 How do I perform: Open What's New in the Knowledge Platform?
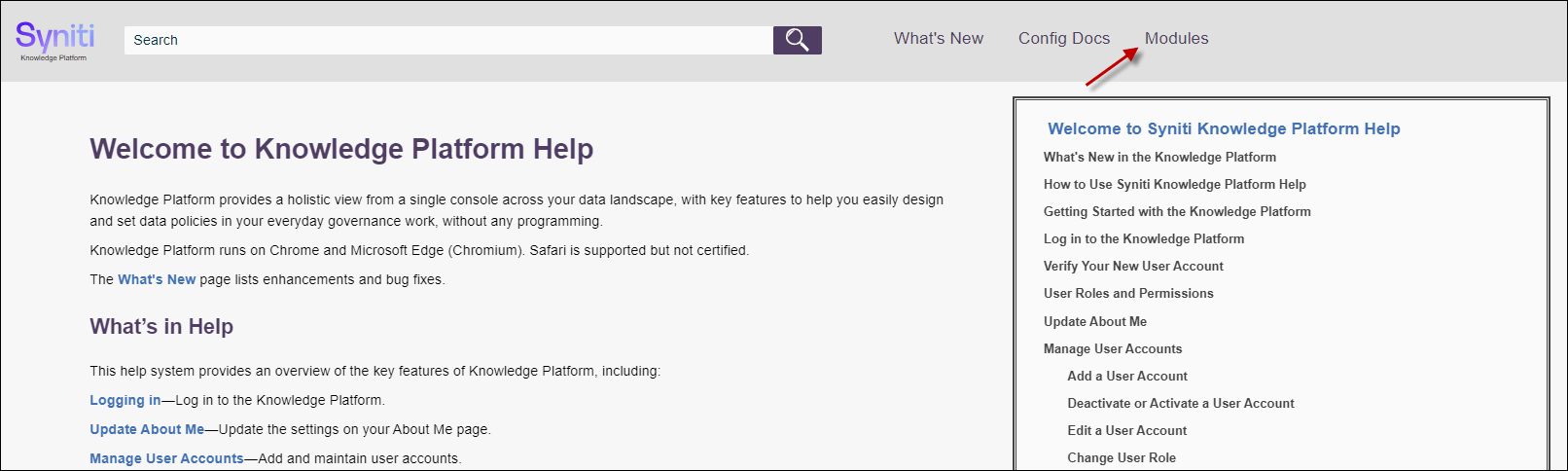1159,157
